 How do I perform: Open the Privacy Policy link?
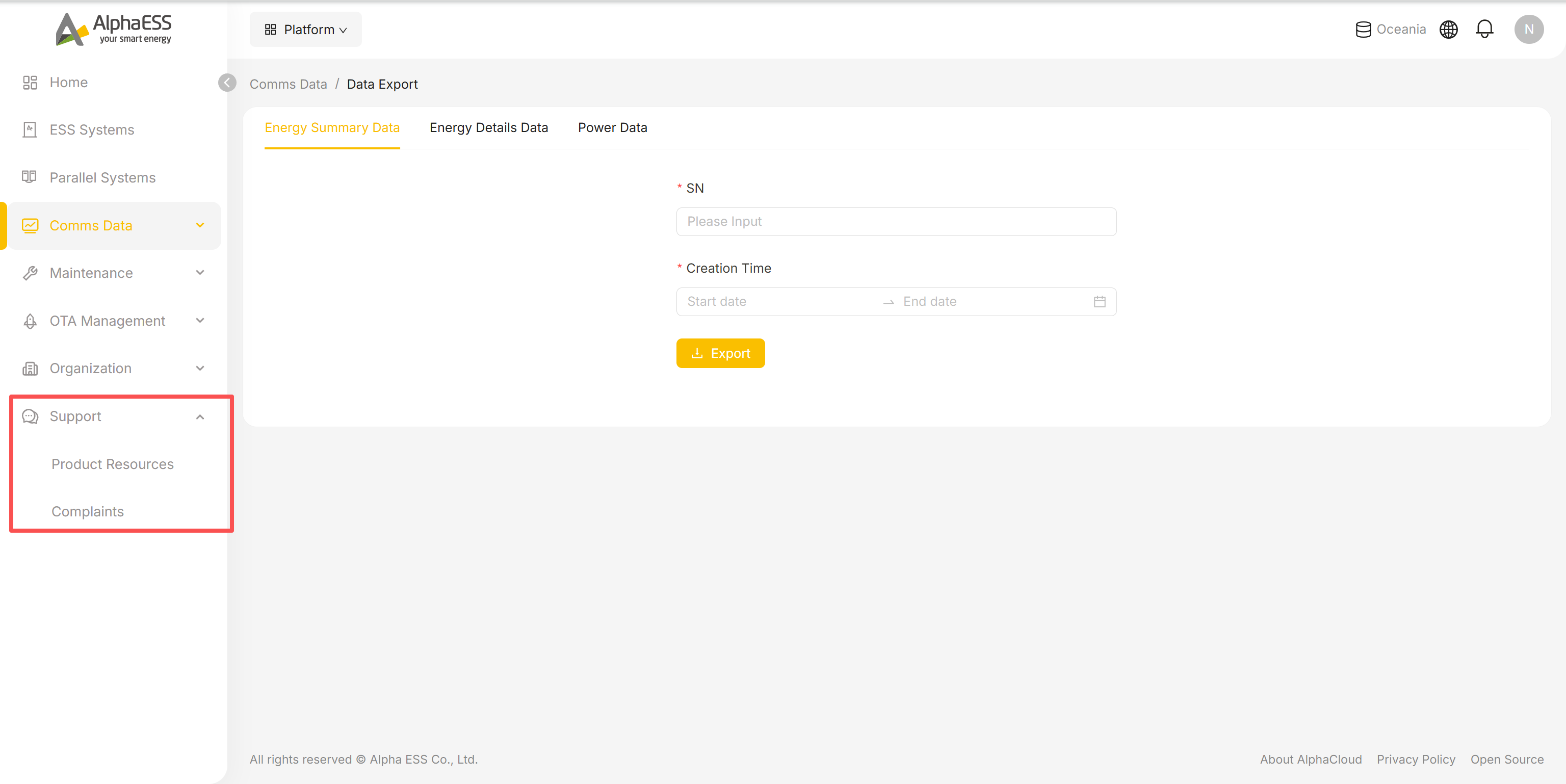(x=1416, y=759)
